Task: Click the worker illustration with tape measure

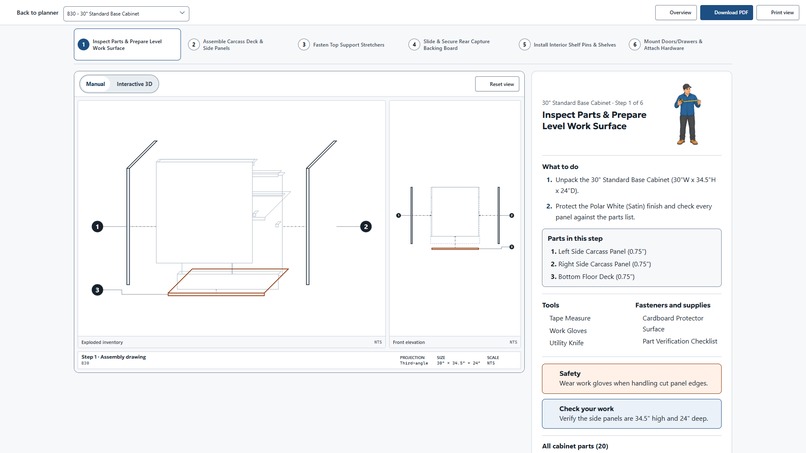Action: click(687, 114)
